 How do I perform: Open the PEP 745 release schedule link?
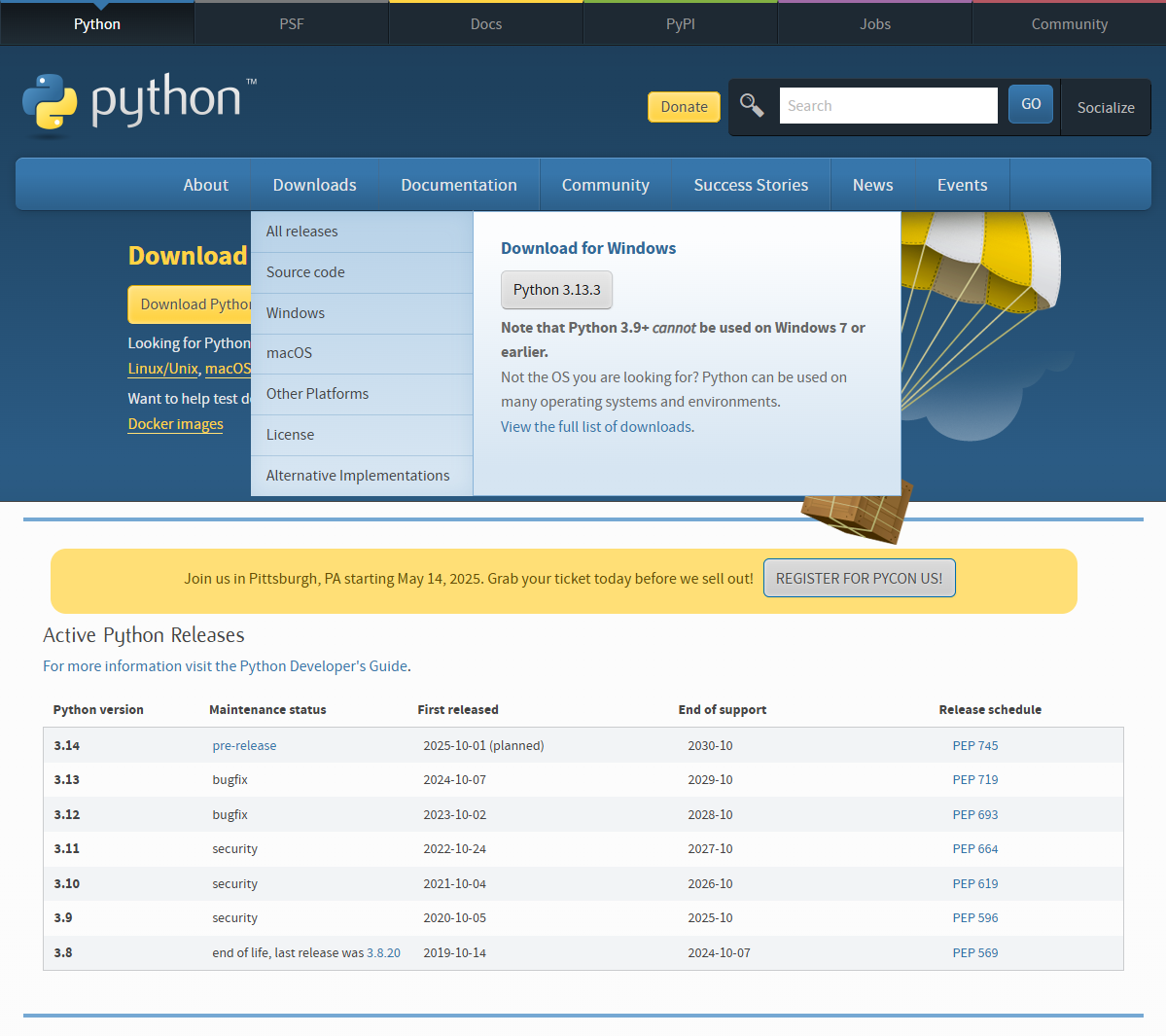click(x=974, y=745)
